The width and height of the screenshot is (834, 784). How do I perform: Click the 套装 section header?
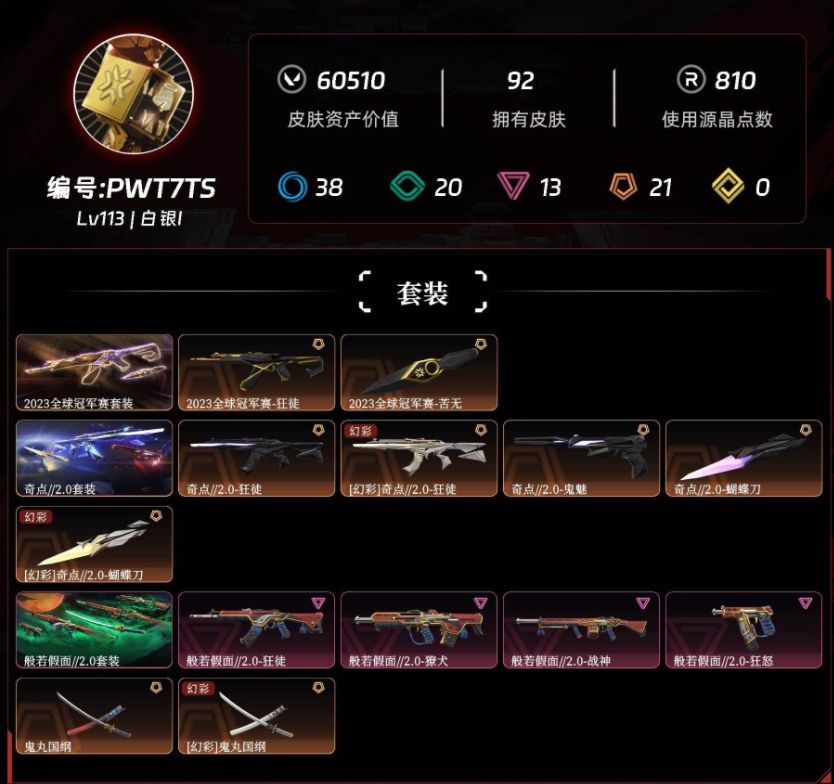[x=422, y=293]
